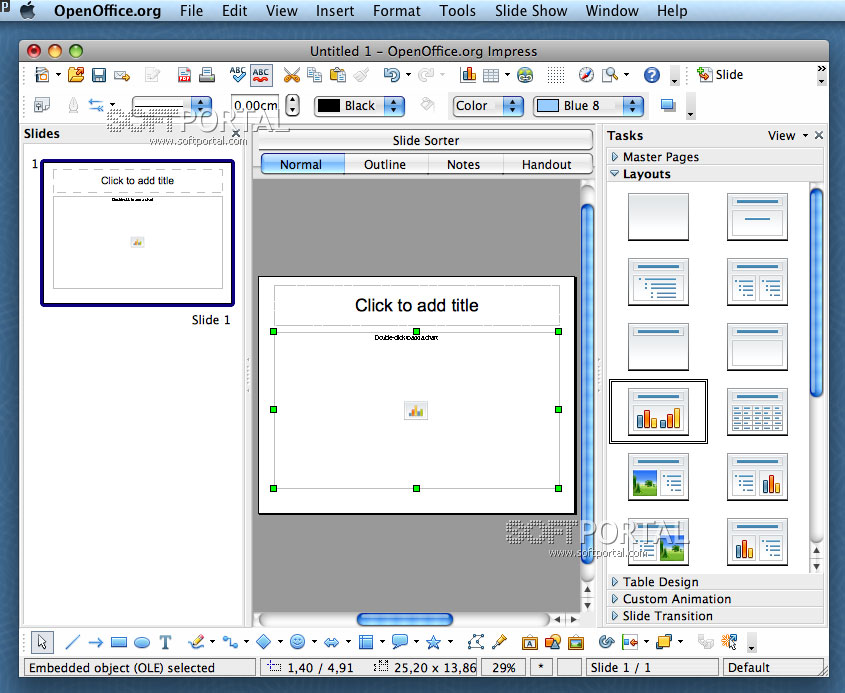The height and width of the screenshot is (693, 845).
Task: Click the Send email document icon
Action: point(122,75)
